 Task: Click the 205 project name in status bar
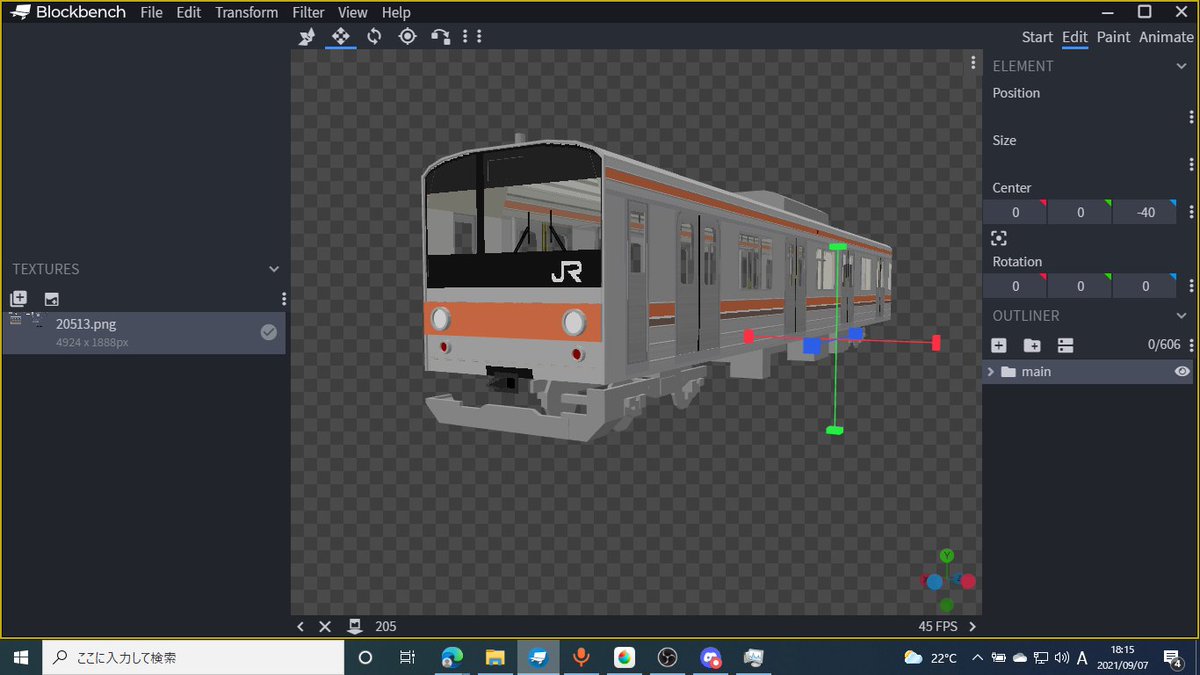[386, 626]
